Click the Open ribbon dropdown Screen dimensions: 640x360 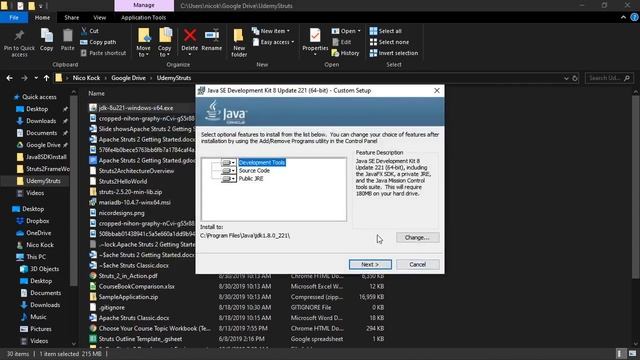[346, 31]
